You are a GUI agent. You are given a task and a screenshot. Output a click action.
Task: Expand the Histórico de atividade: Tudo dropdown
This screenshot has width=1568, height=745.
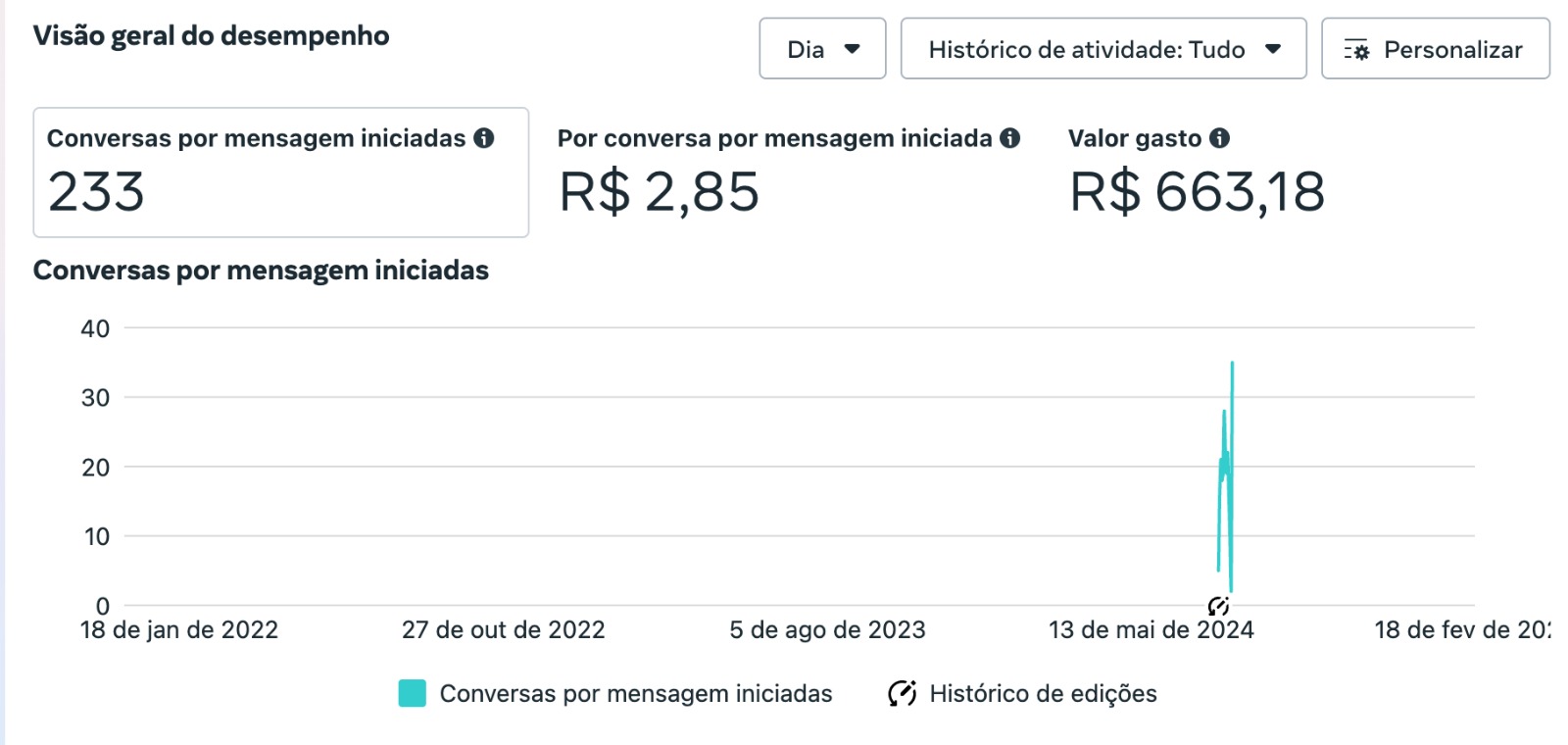pos(1103,49)
